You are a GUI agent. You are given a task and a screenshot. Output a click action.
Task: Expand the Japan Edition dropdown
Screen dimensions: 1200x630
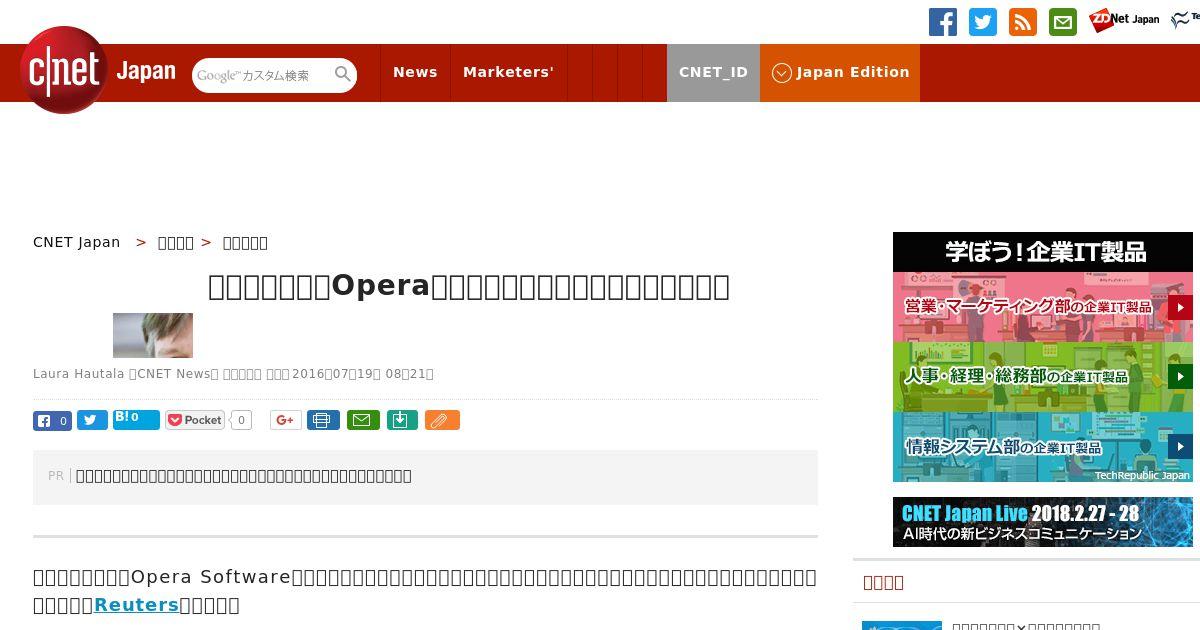coord(840,72)
